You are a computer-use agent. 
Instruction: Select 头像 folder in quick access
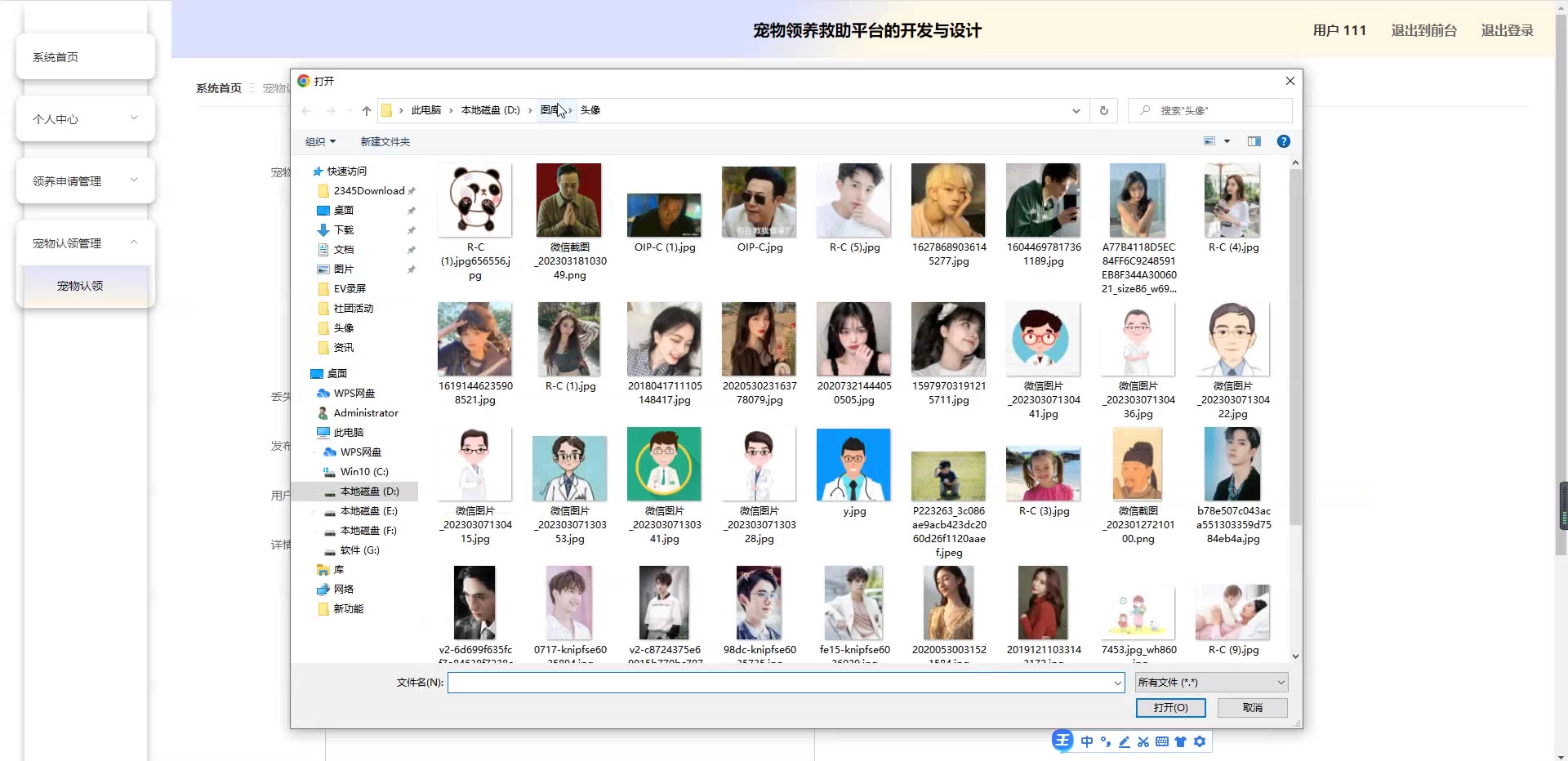(343, 328)
